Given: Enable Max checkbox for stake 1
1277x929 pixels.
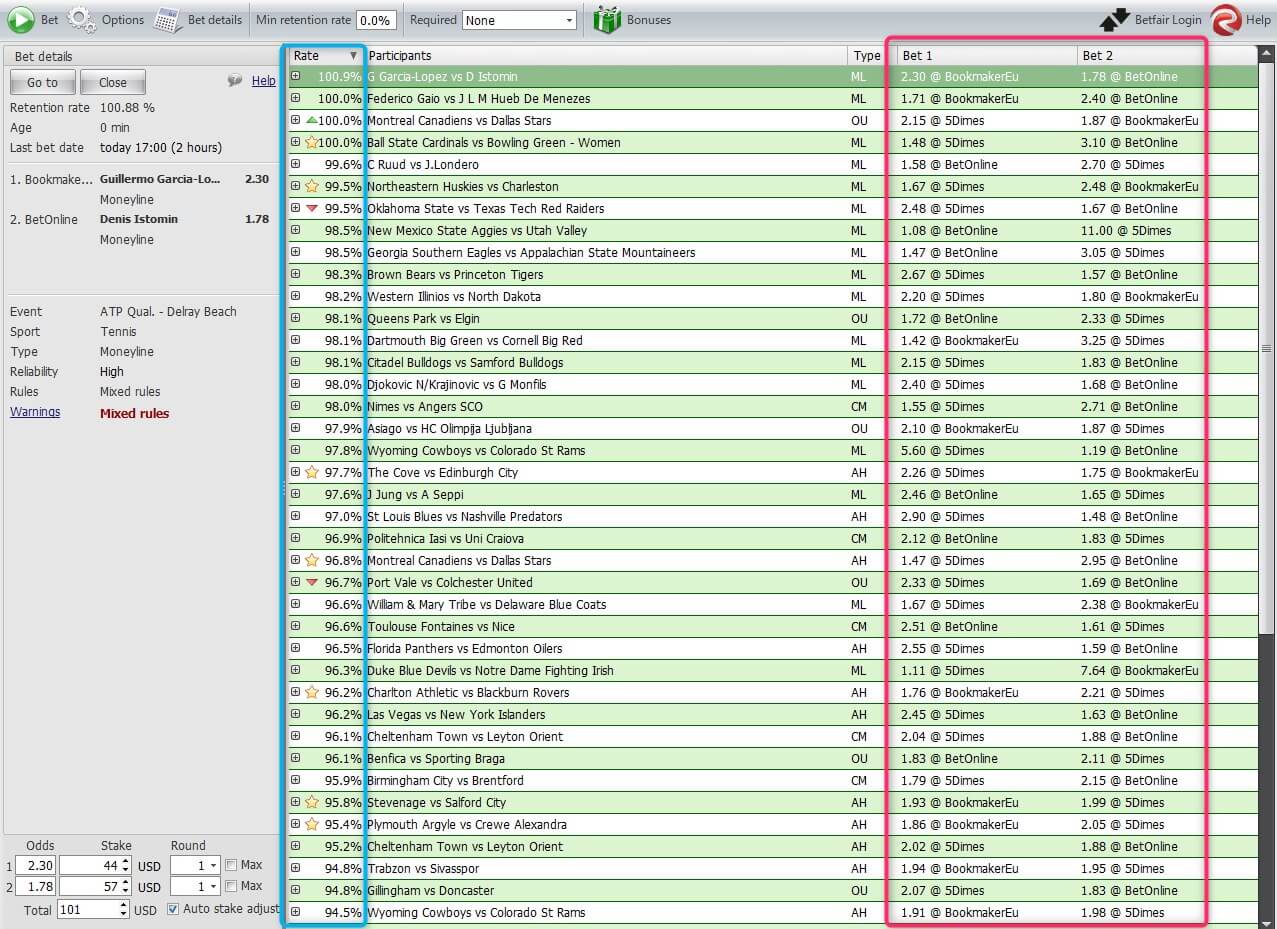Looking at the screenshot, I should point(232,865).
